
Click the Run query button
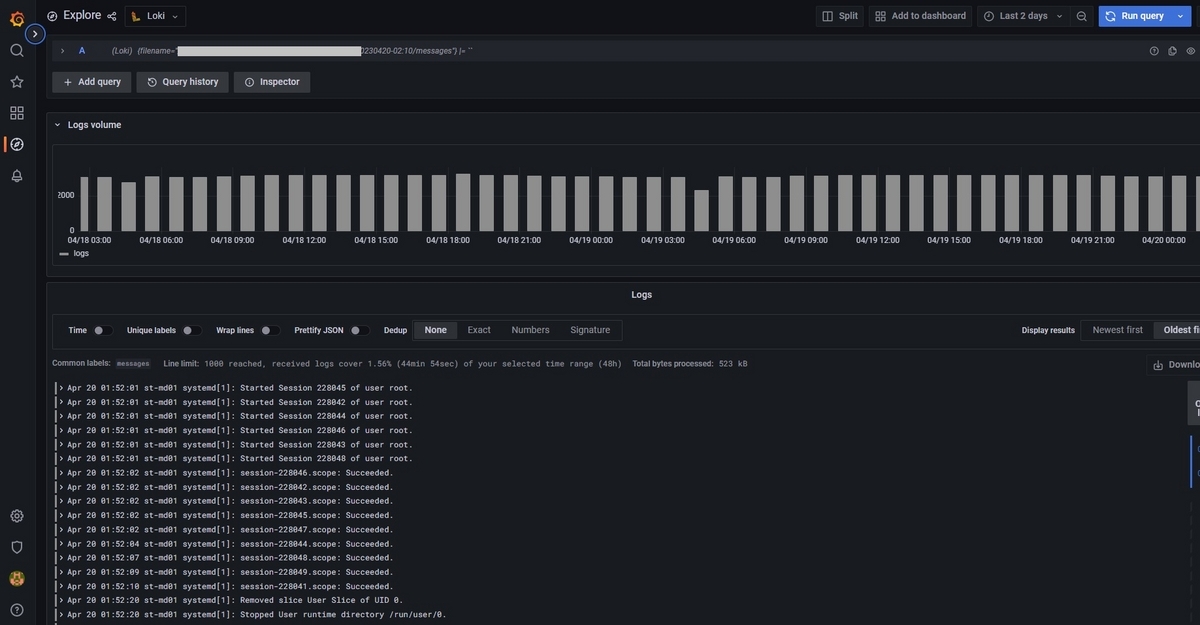tap(1135, 16)
